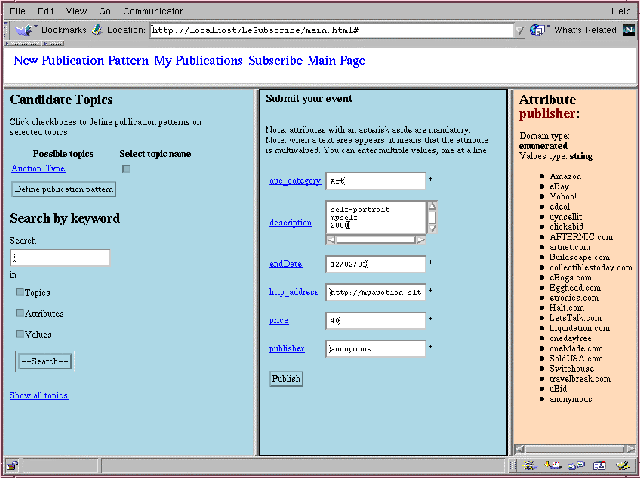The image size is (640, 480).
Task: Click the Publish button
Action: [286, 379]
